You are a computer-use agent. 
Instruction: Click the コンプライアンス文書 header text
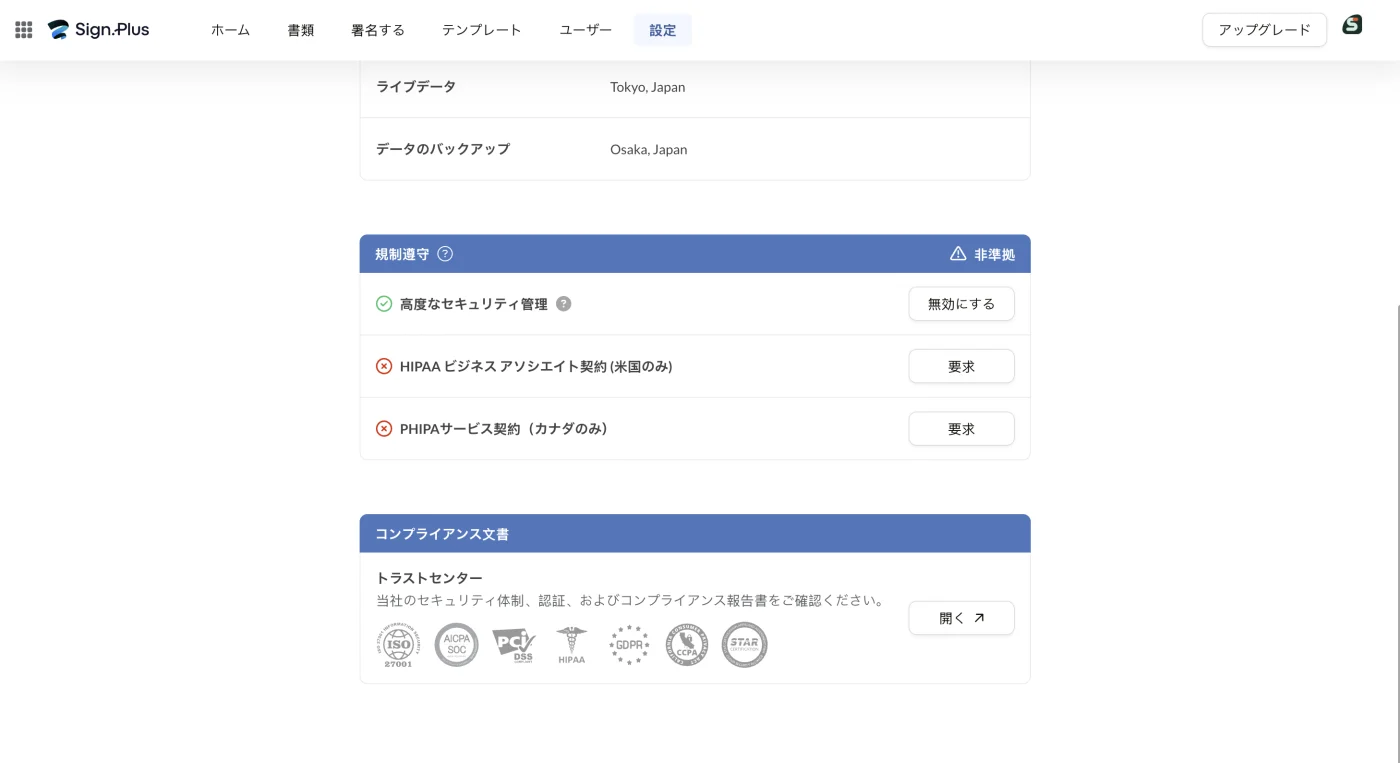pyautogui.click(x=442, y=534)
